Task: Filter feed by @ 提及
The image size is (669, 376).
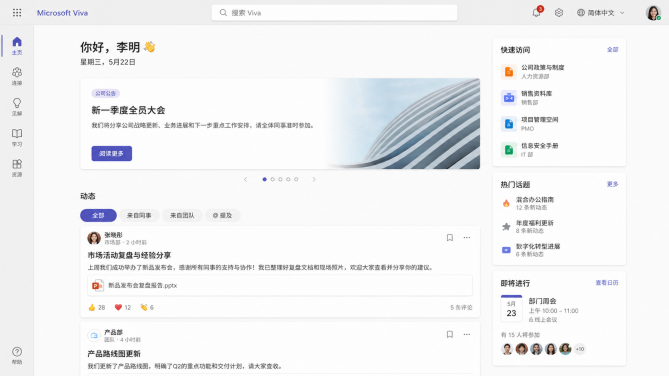Action: tap(222, 216)
